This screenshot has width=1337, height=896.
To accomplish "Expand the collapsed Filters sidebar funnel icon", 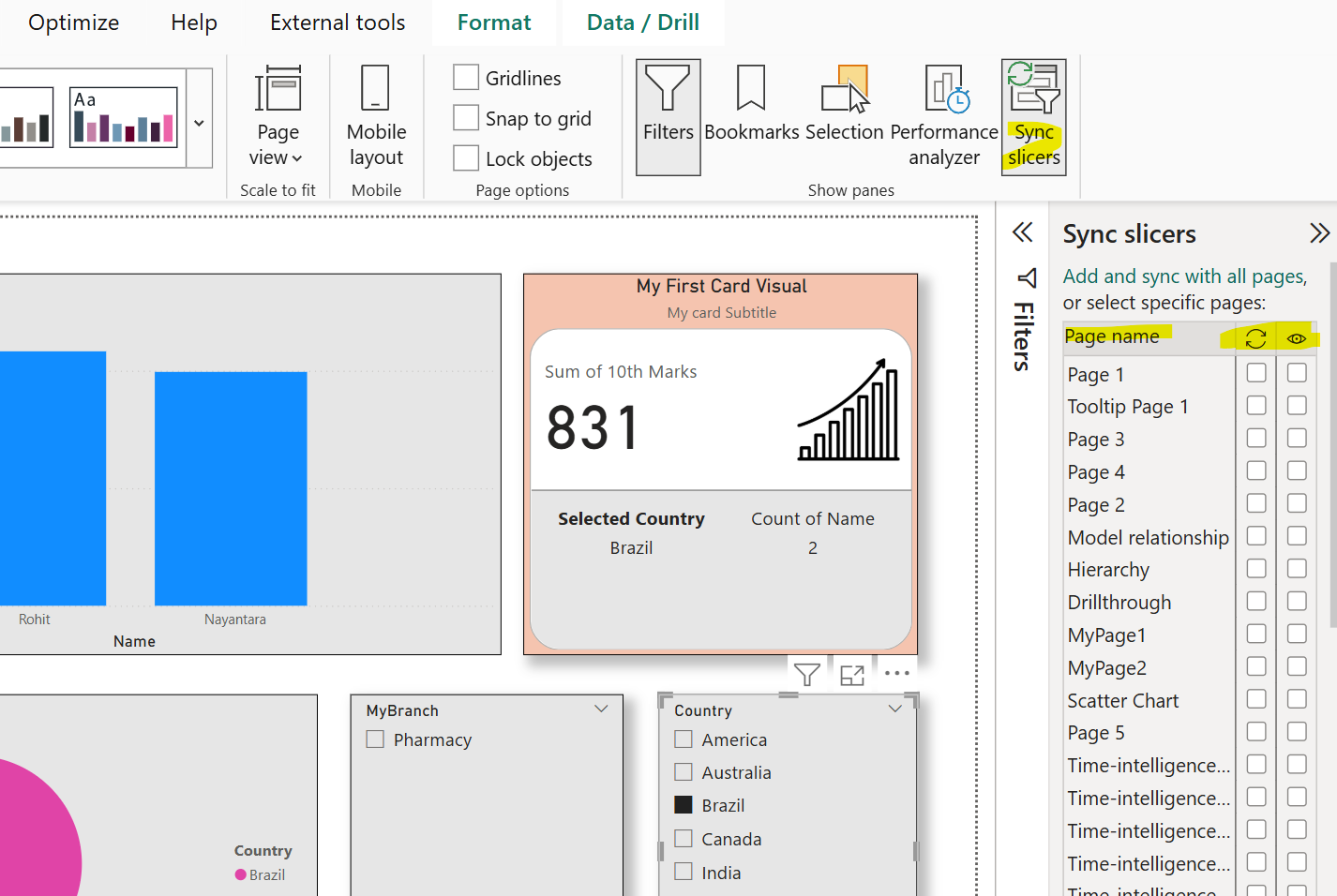I will click(1027, 278).
